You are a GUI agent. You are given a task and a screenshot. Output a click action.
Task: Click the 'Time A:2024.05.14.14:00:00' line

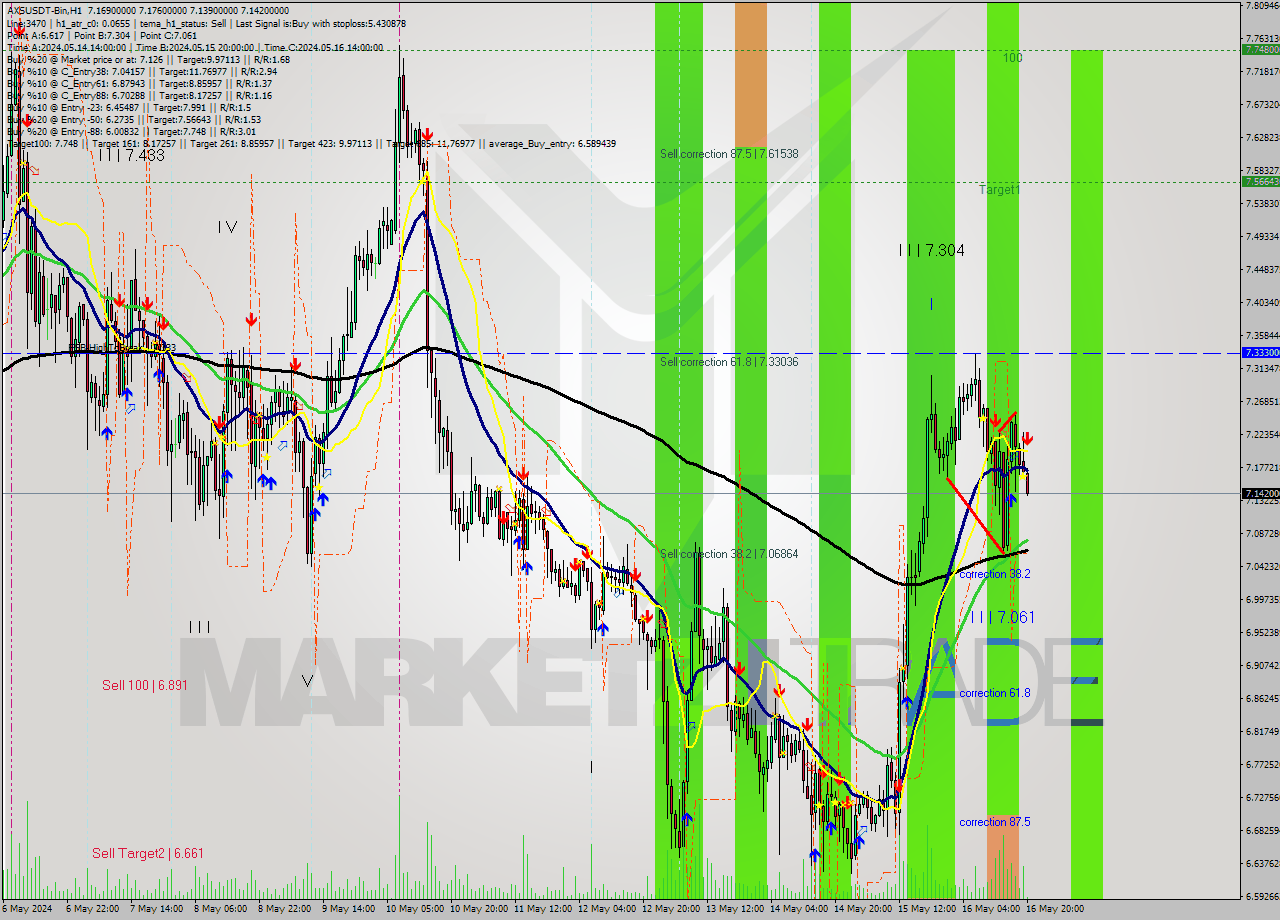click(x=67, y=47)
